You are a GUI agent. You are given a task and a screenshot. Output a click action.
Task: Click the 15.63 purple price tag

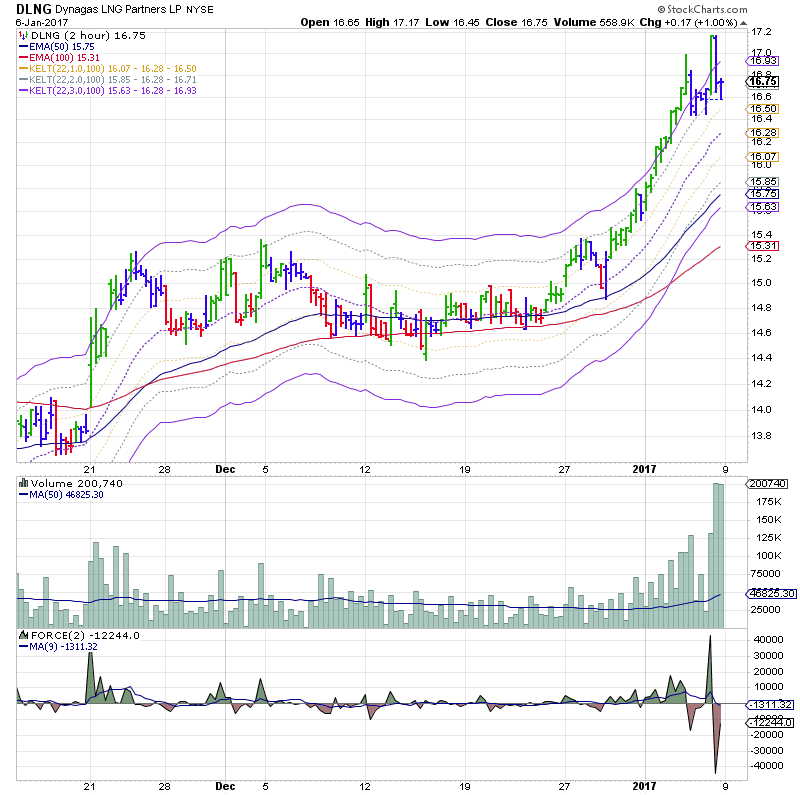pos(763,207)
